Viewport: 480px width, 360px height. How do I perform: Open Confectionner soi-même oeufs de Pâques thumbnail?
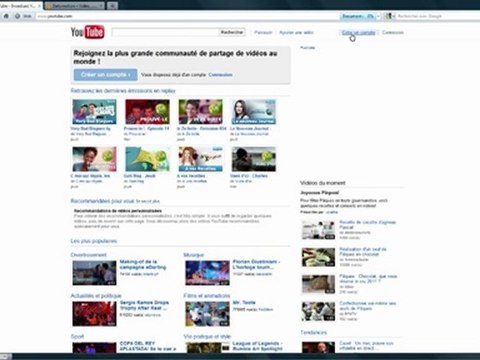pyautogui.click(x=318, y=311)
